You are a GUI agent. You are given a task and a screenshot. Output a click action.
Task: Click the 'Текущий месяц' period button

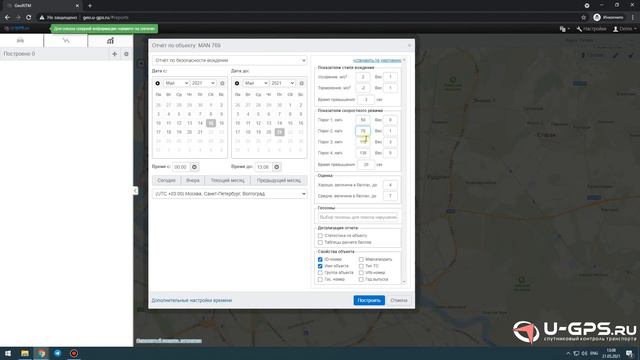click(227, 180)
